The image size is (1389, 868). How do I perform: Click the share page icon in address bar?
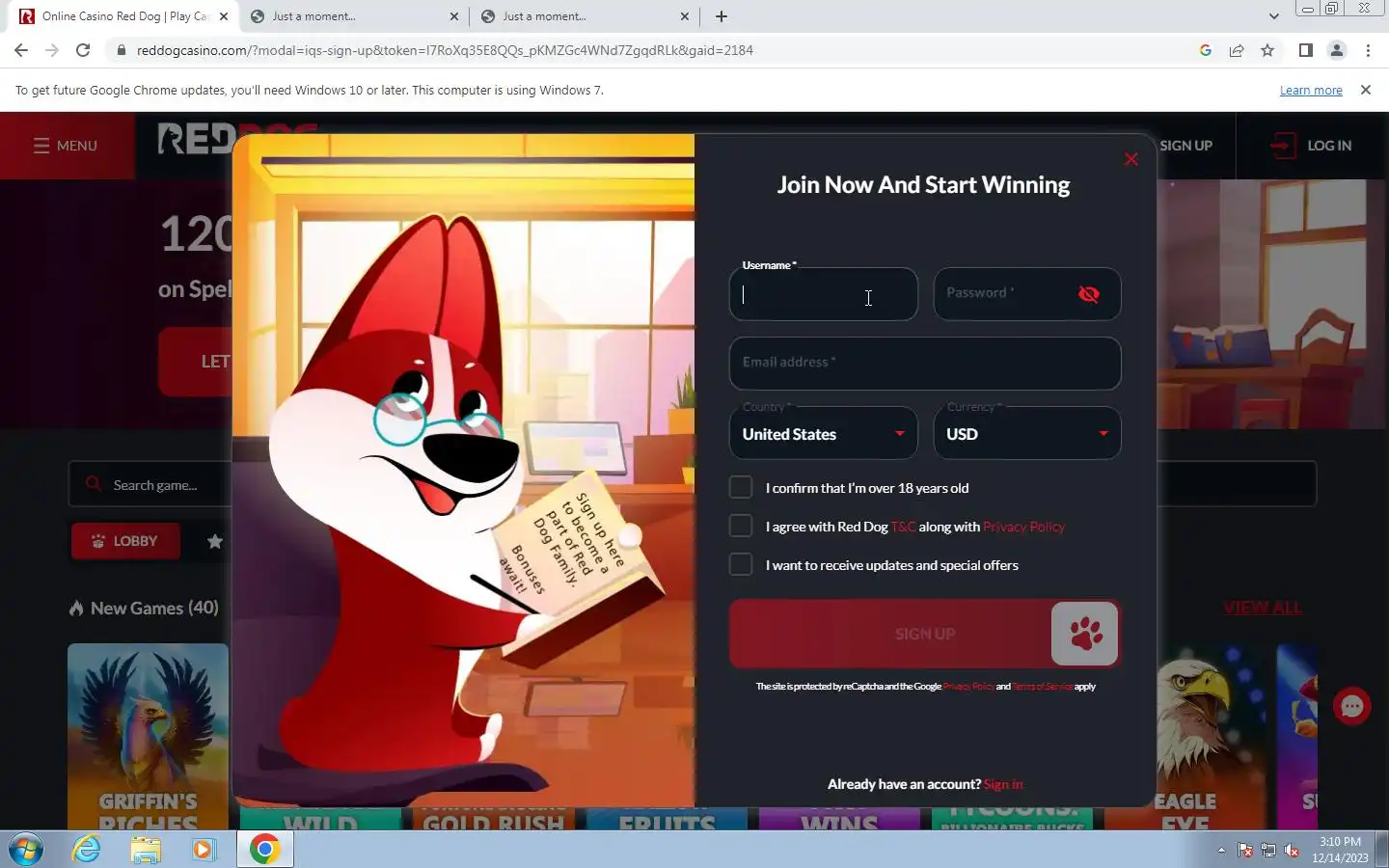point(1237,50)
